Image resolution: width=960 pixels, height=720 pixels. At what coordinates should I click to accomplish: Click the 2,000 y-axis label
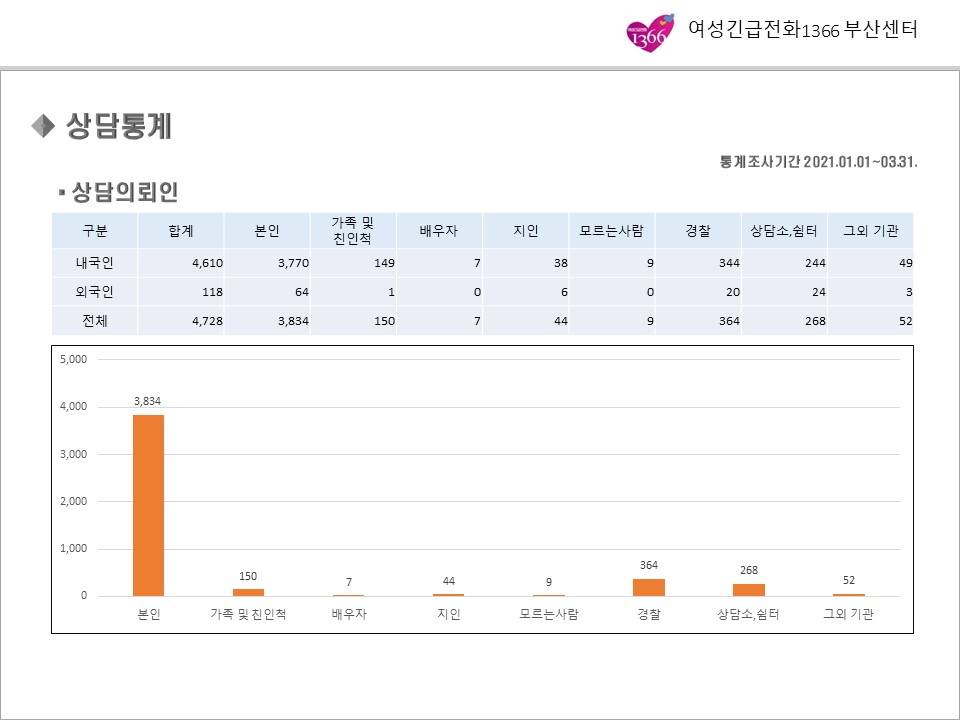[x=73, y=501]
